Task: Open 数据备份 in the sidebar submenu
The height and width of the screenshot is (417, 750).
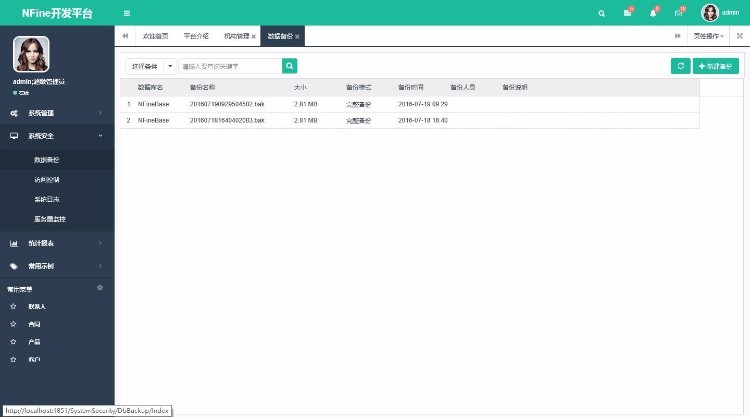Action: pos(46,160)
